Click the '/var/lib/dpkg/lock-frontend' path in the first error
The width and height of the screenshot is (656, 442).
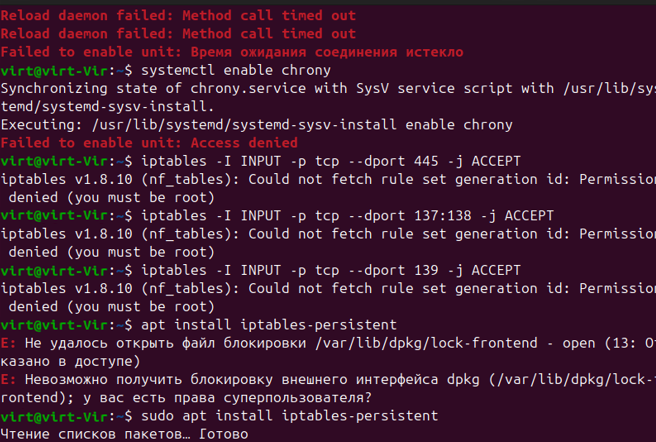tap(426, 343)
